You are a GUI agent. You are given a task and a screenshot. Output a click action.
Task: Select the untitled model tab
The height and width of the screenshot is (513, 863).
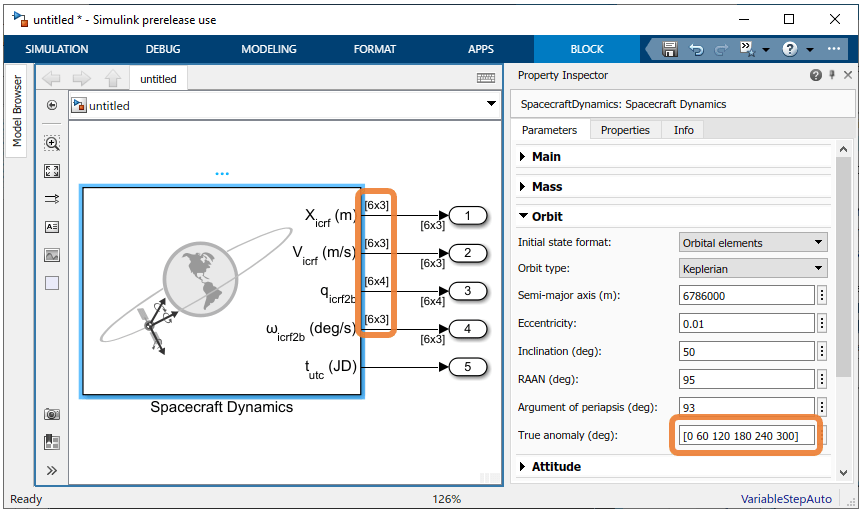coord(158,79)
